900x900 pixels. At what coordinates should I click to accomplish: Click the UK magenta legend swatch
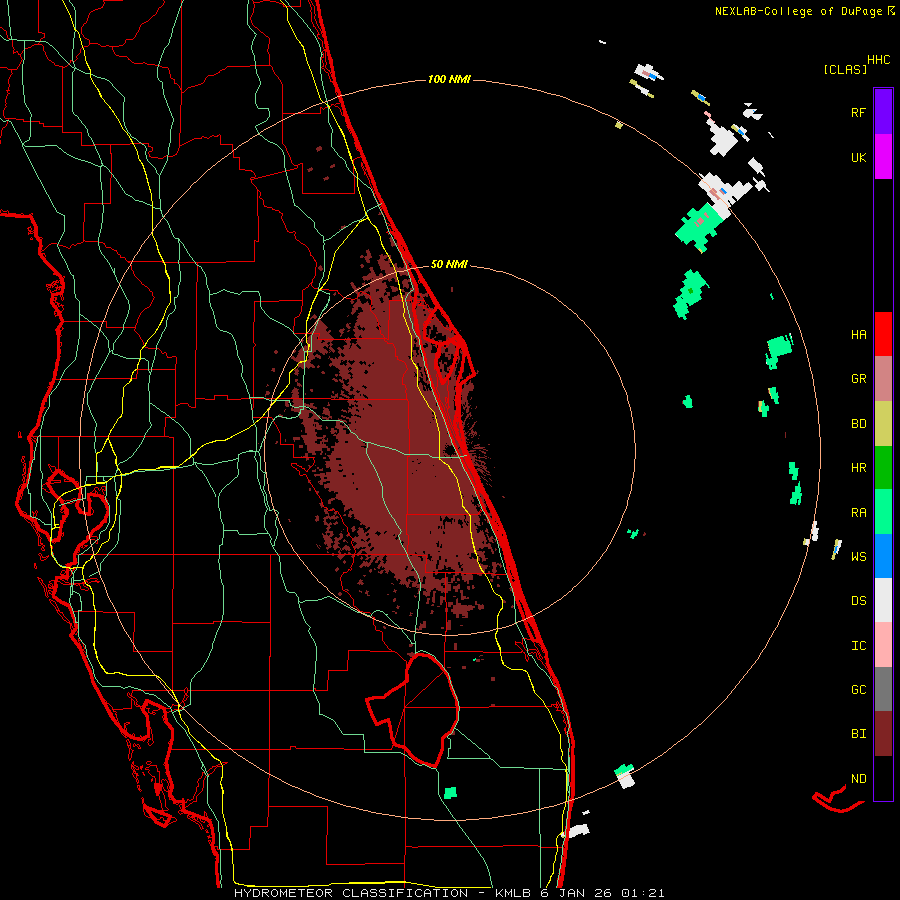pyautogui.click(x=883, y=157)
